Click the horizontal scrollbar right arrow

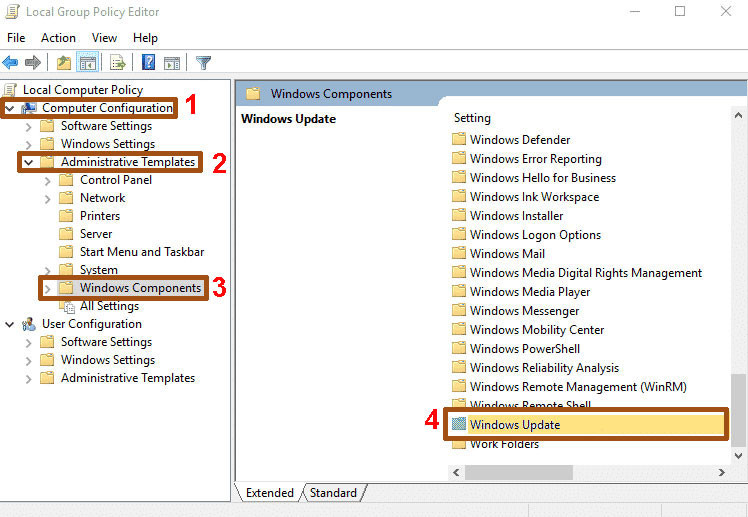[722, 472]
